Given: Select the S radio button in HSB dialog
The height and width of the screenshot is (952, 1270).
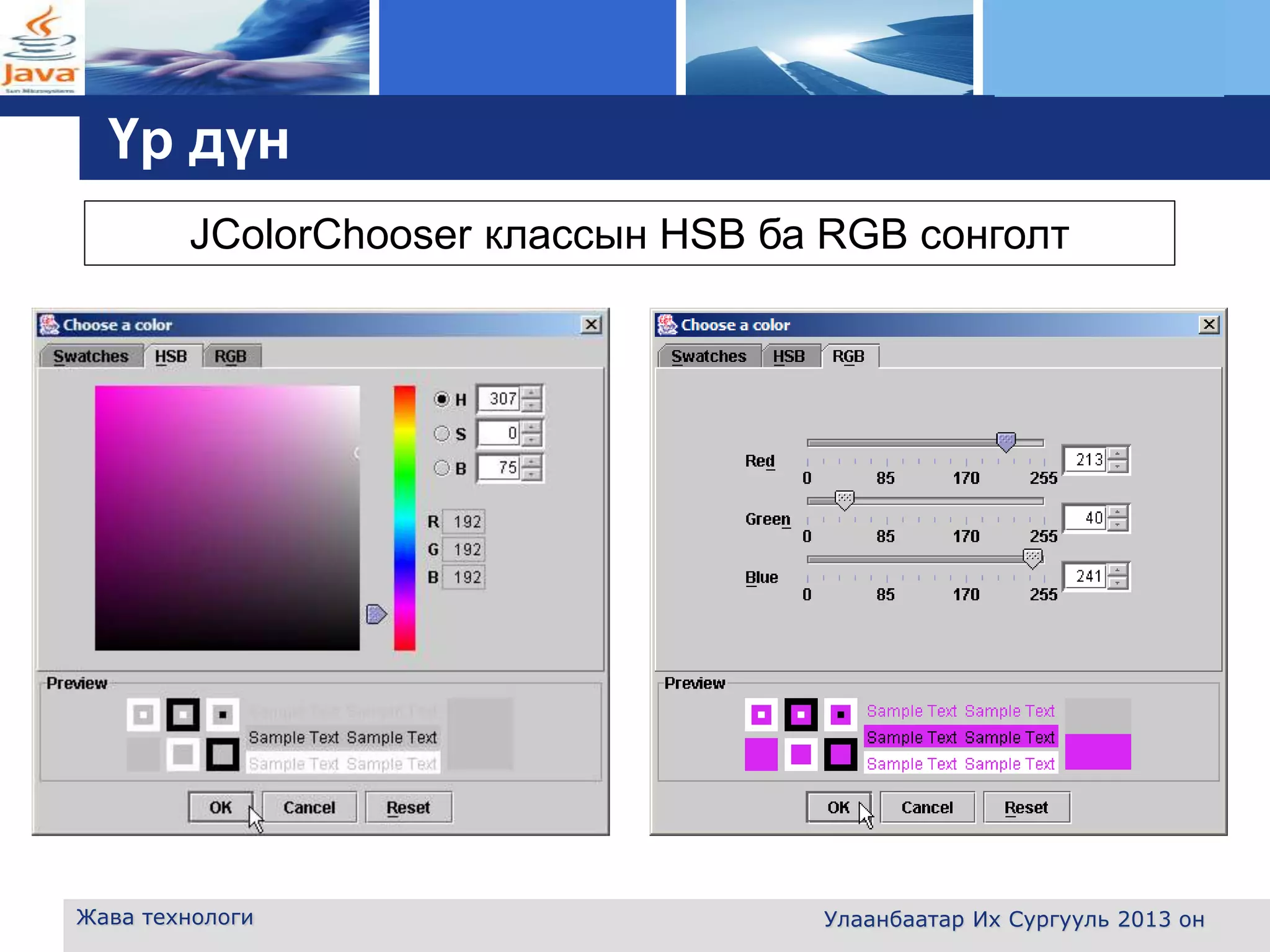Looking at the screenshot, I should pos(442,433).
